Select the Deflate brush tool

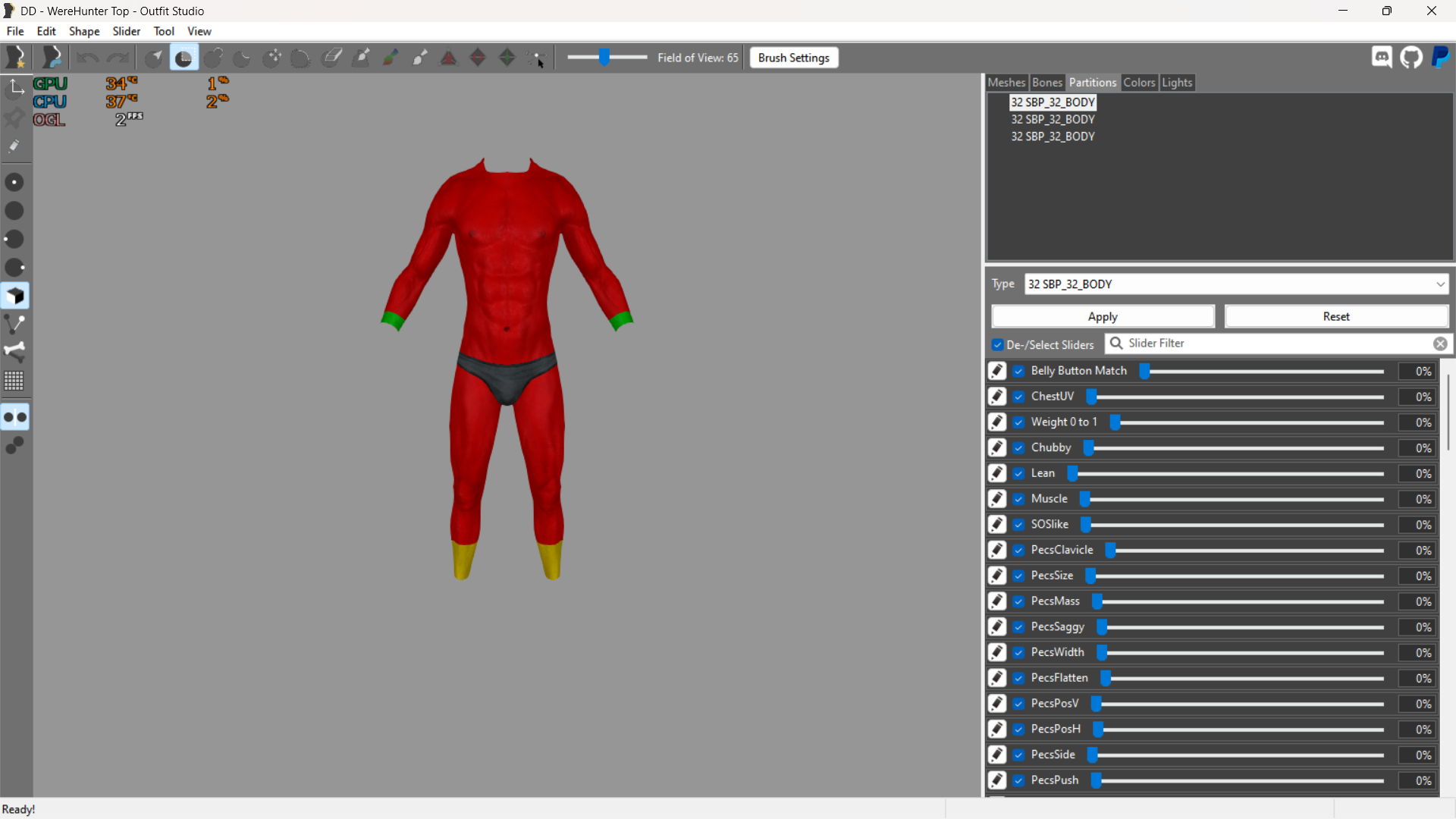click(x=242, y=58)
